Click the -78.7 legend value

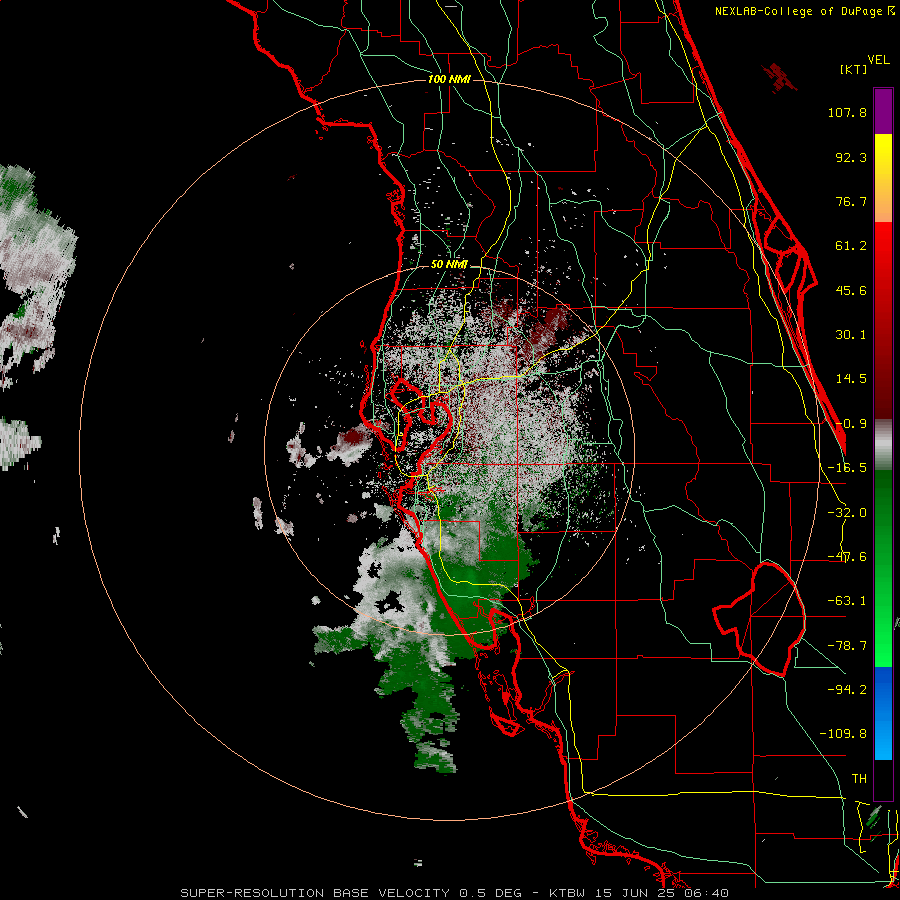(847, 646)
